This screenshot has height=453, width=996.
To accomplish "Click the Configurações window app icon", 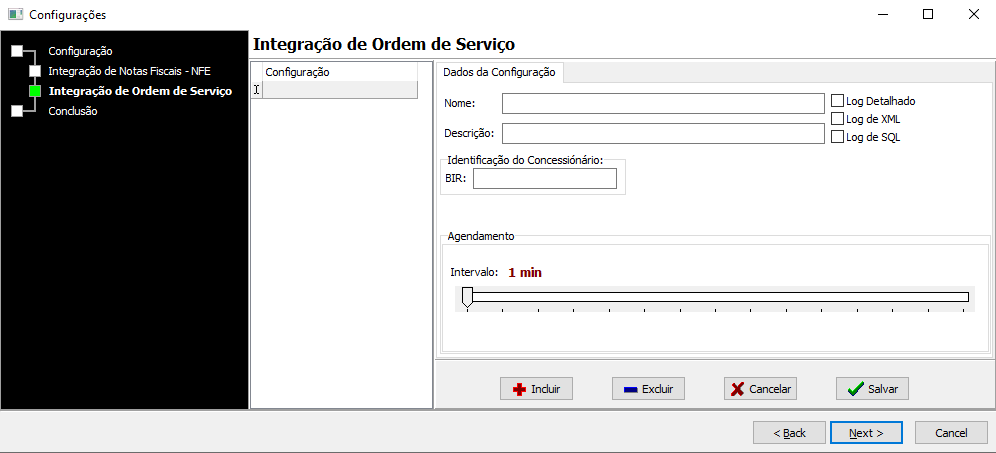I will [15, 15].
